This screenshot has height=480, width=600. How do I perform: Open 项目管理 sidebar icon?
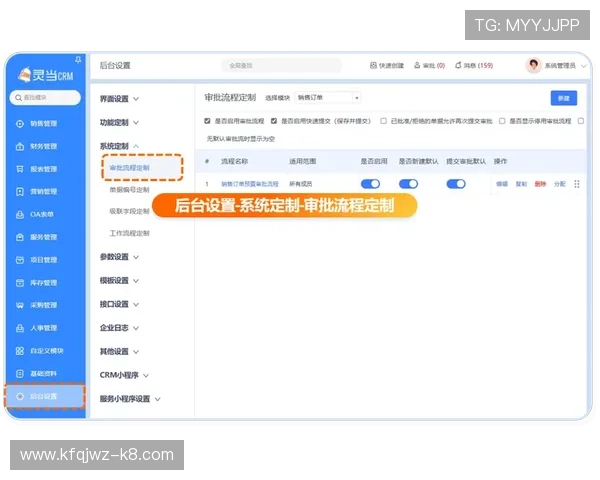20,260
